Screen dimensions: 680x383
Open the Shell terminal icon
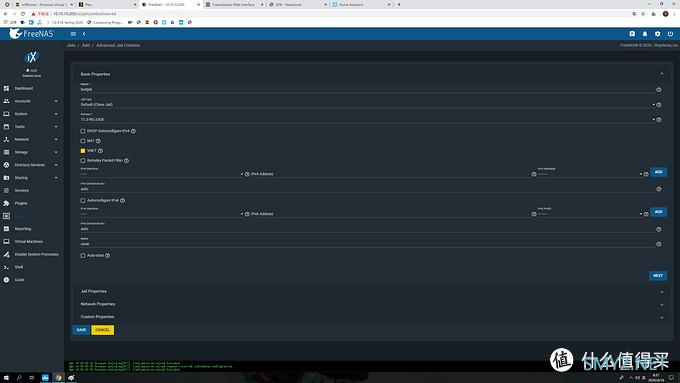[7, 267]
